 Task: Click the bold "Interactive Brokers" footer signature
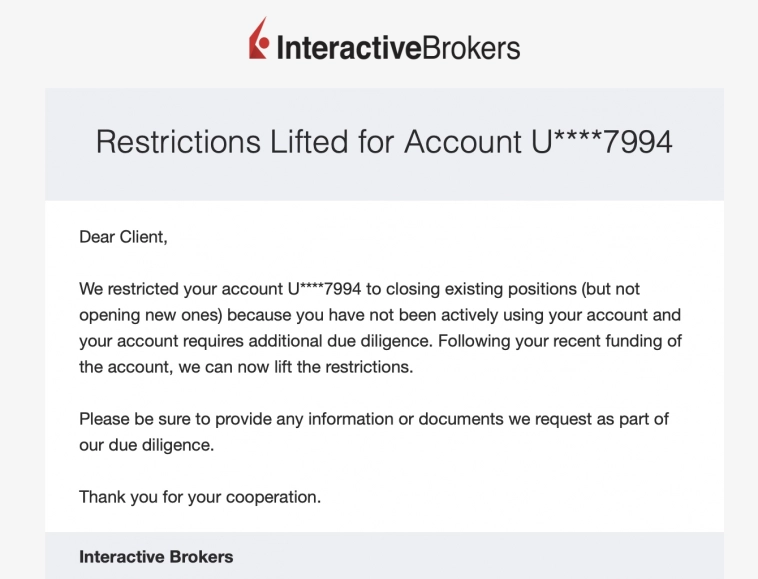[156, 556]
